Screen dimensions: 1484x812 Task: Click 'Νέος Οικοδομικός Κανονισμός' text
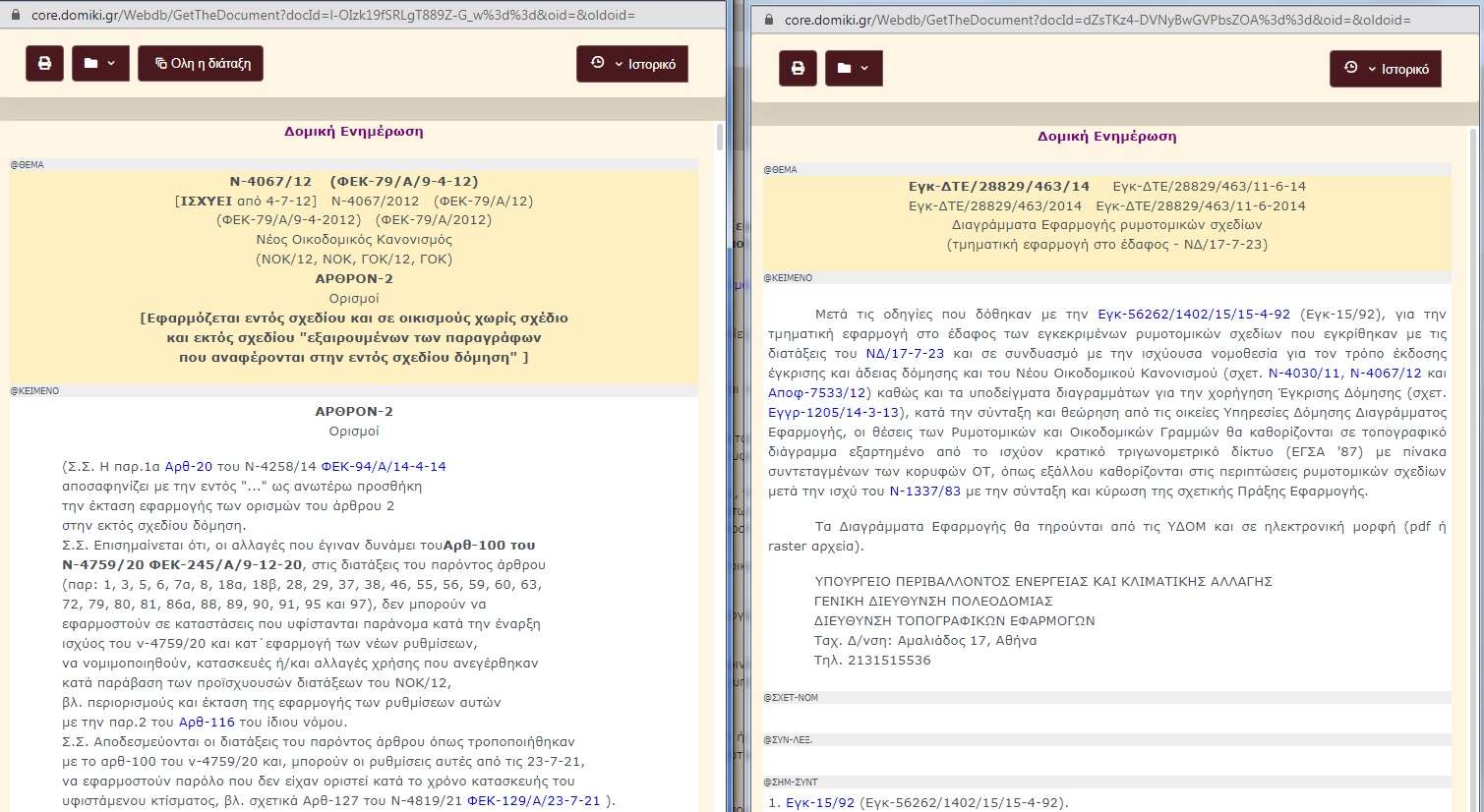354,240
